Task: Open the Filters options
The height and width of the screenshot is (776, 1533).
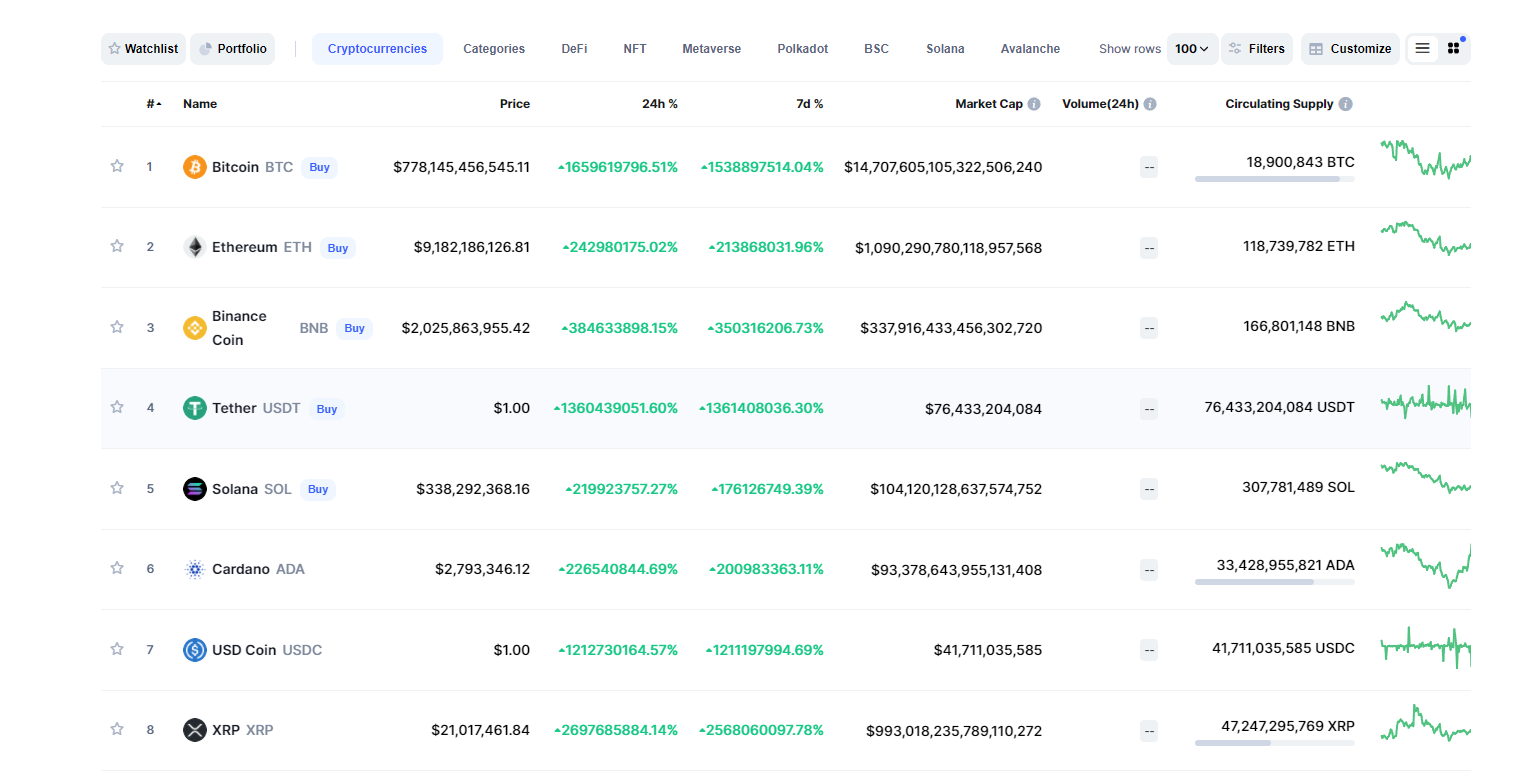Action: pos(1257,48)
